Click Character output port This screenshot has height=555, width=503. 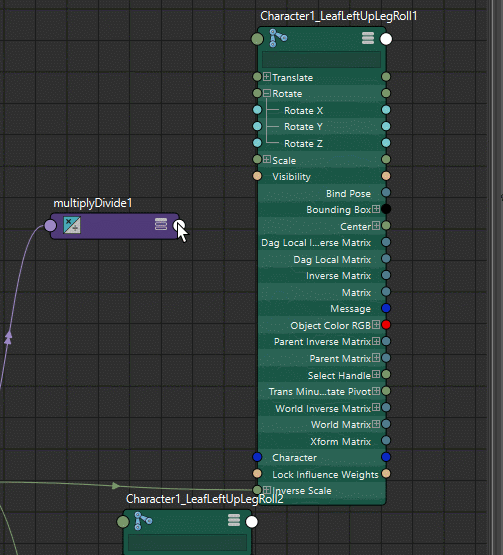coord(386,457)
